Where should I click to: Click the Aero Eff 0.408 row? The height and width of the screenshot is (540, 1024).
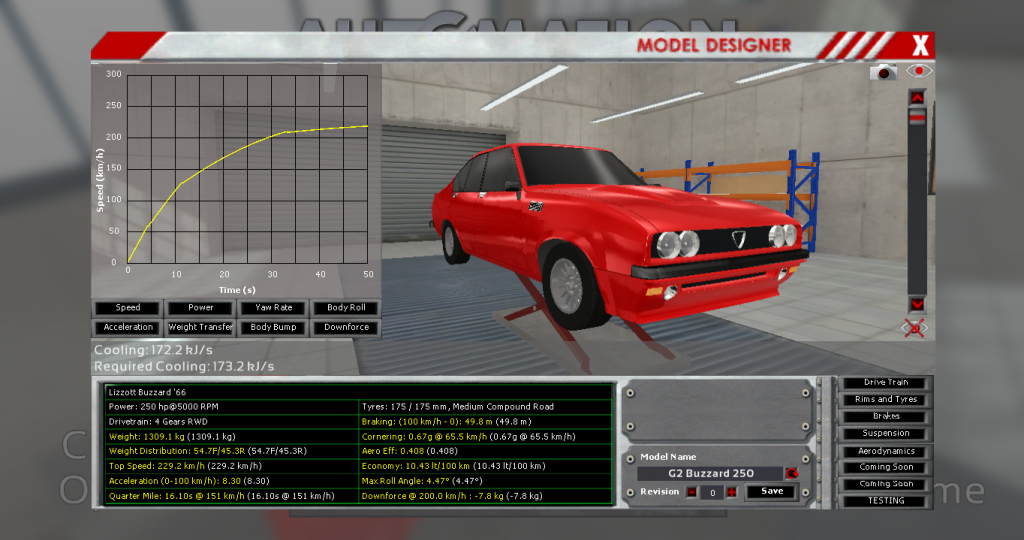486,451
